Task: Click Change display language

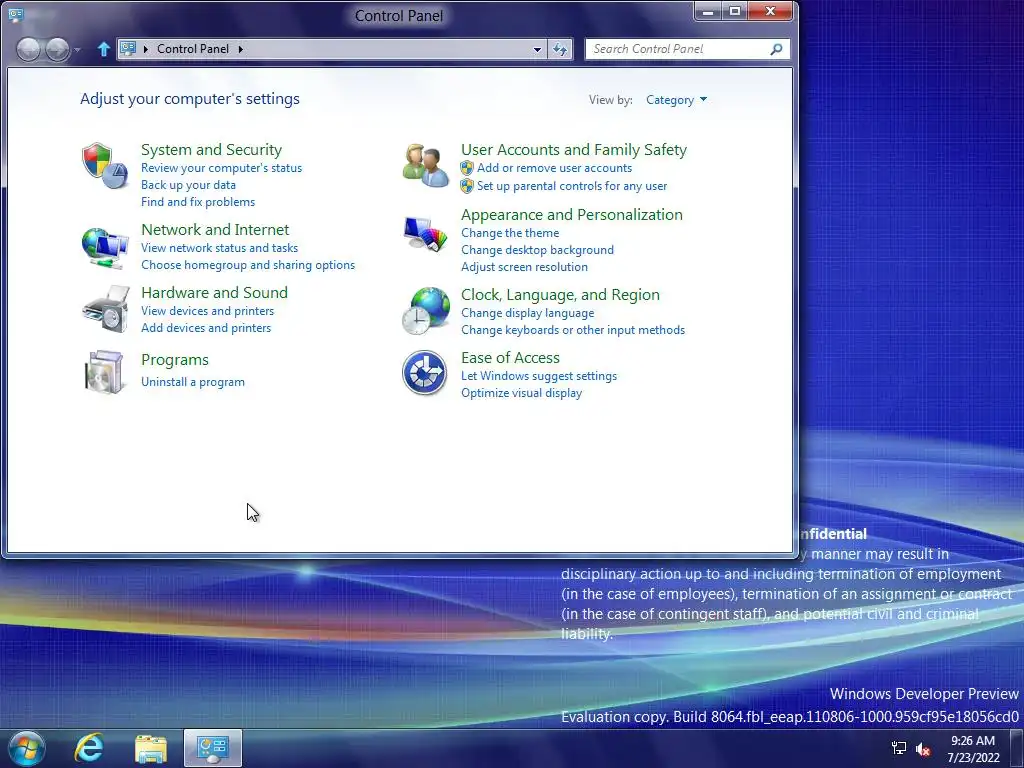Action: [x=528, y=313]
